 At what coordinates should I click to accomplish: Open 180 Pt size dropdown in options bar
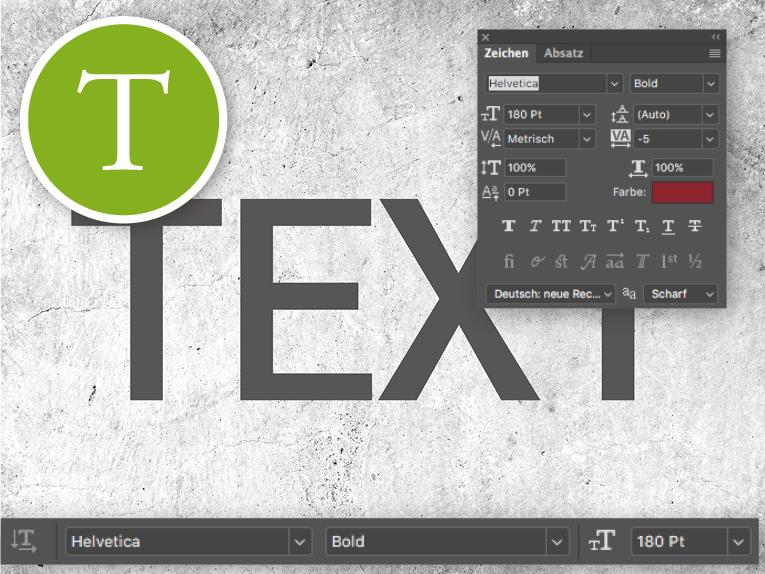(738, 541)
